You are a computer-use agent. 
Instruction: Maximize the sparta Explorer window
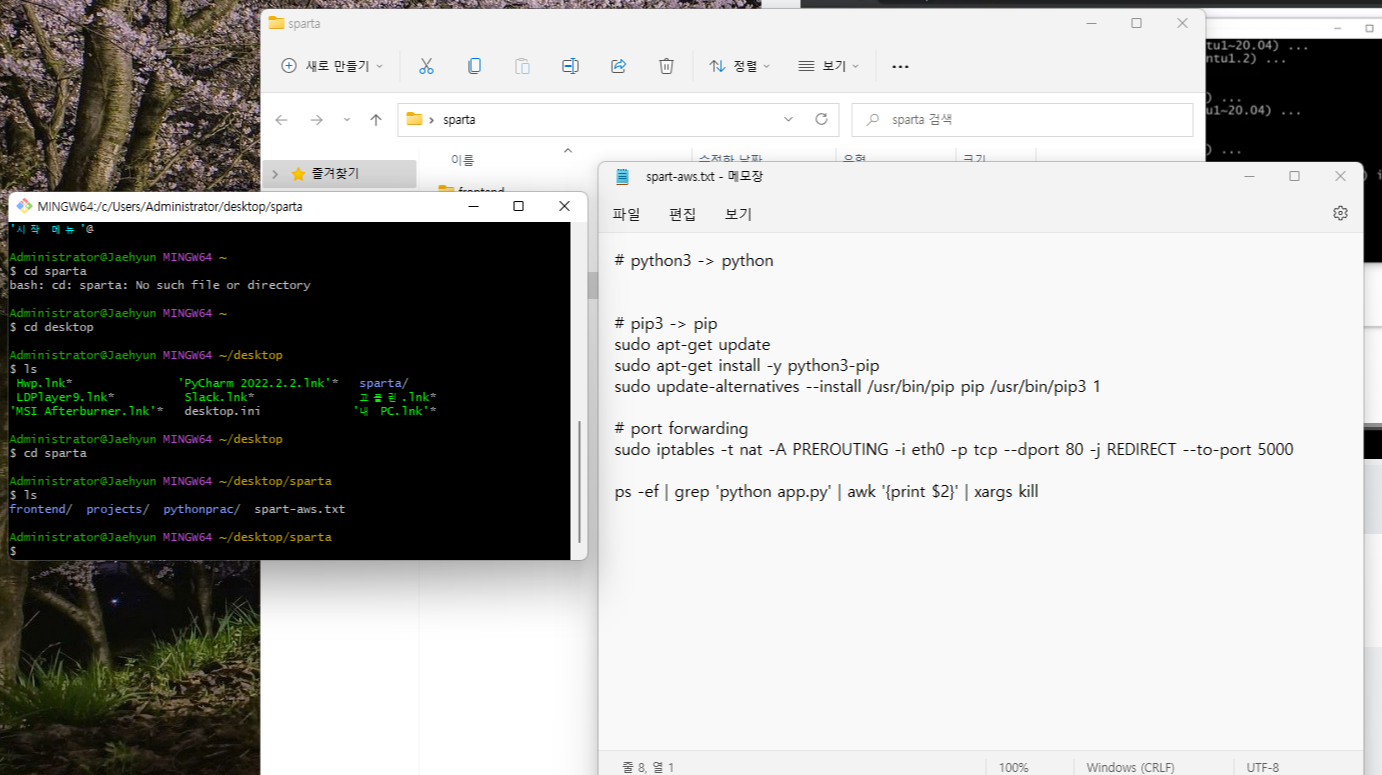(x=1136, y=23)
